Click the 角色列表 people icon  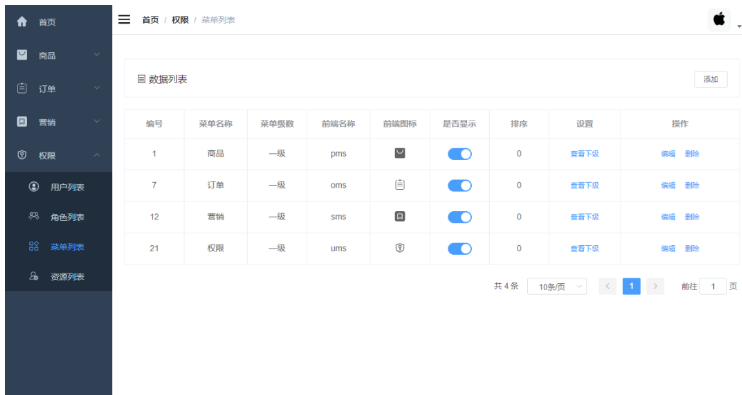click(34, 216)
